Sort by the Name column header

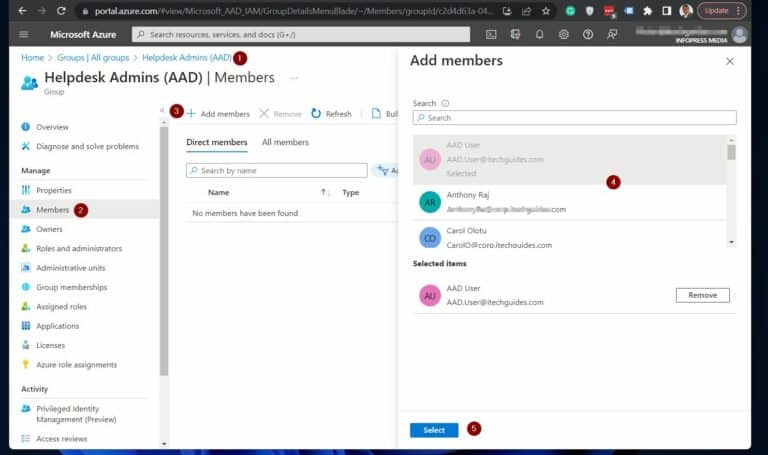coord(218,192)
